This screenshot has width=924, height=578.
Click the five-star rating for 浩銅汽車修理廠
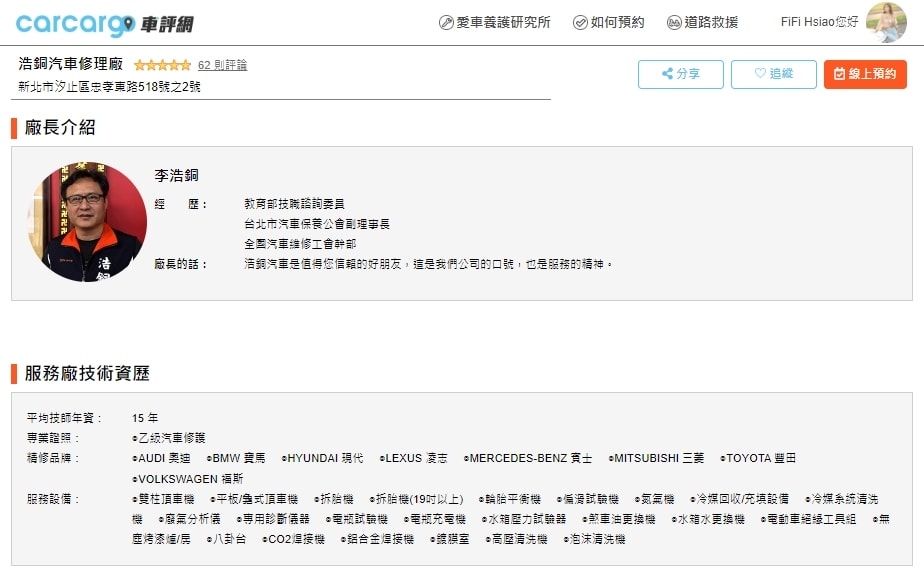[x=162, y=66]
